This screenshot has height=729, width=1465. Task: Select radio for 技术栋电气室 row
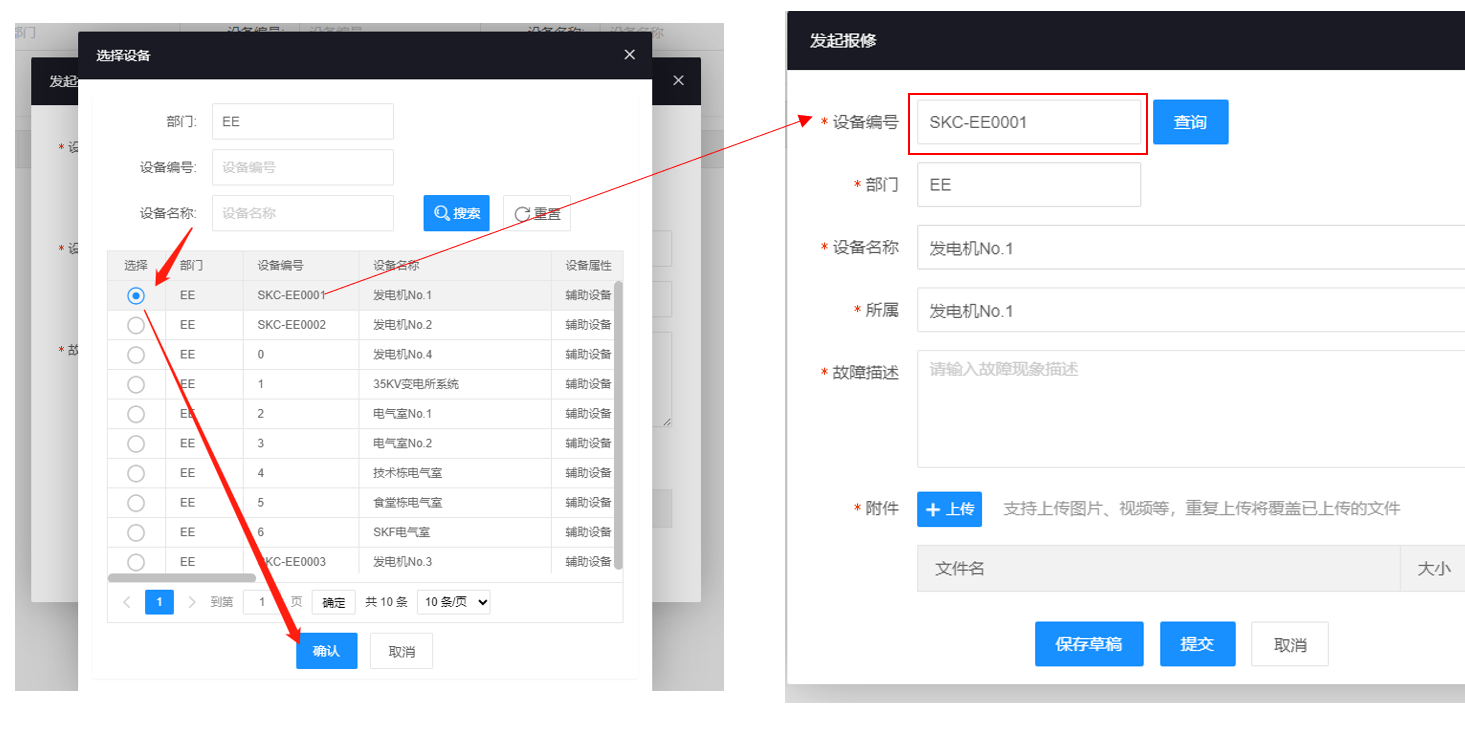(136, 473)
